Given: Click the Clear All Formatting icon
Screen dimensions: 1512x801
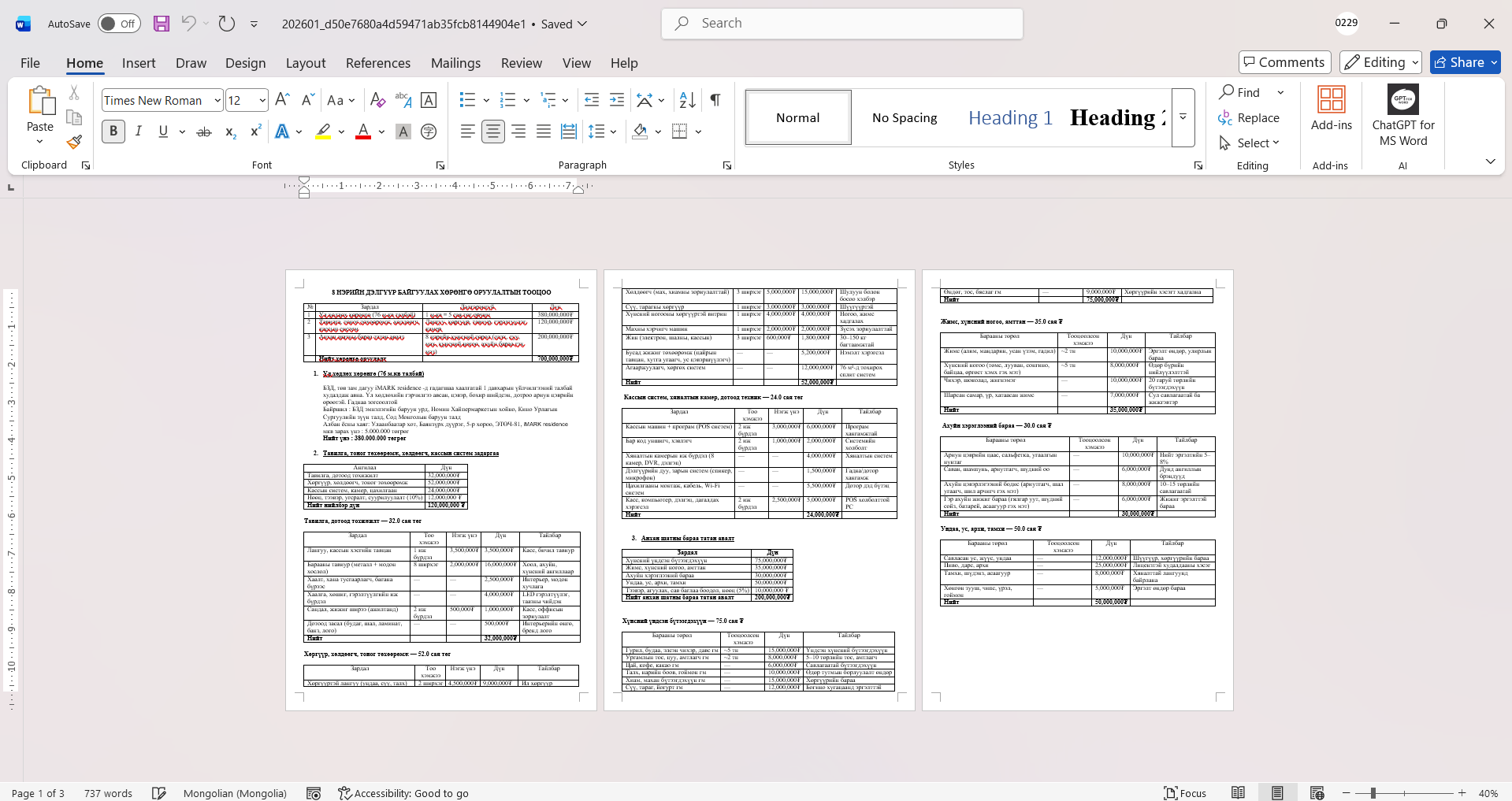Looking at the screenshot, I should [377, 100].
